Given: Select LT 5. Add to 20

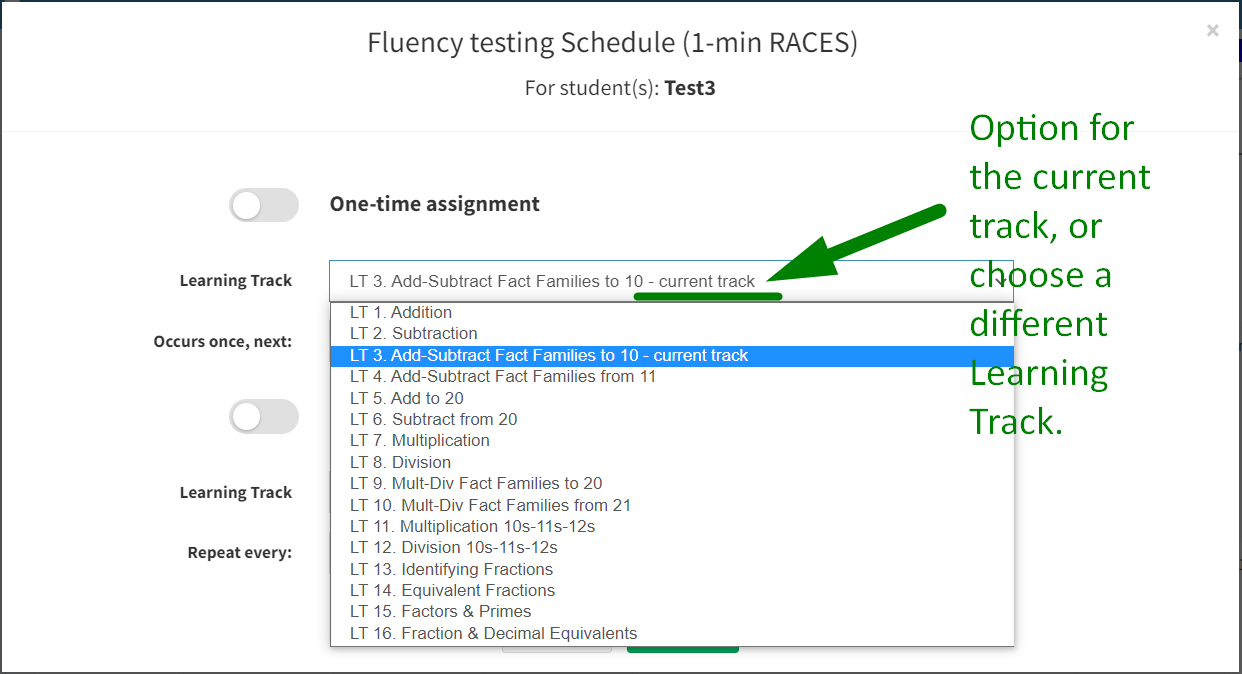Looking at the screenshot, I should pyautogui.click(x=407, y=398).
